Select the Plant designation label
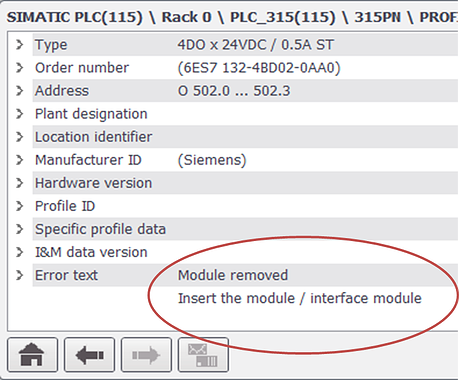The image size is (459, 380). [91, 114]
